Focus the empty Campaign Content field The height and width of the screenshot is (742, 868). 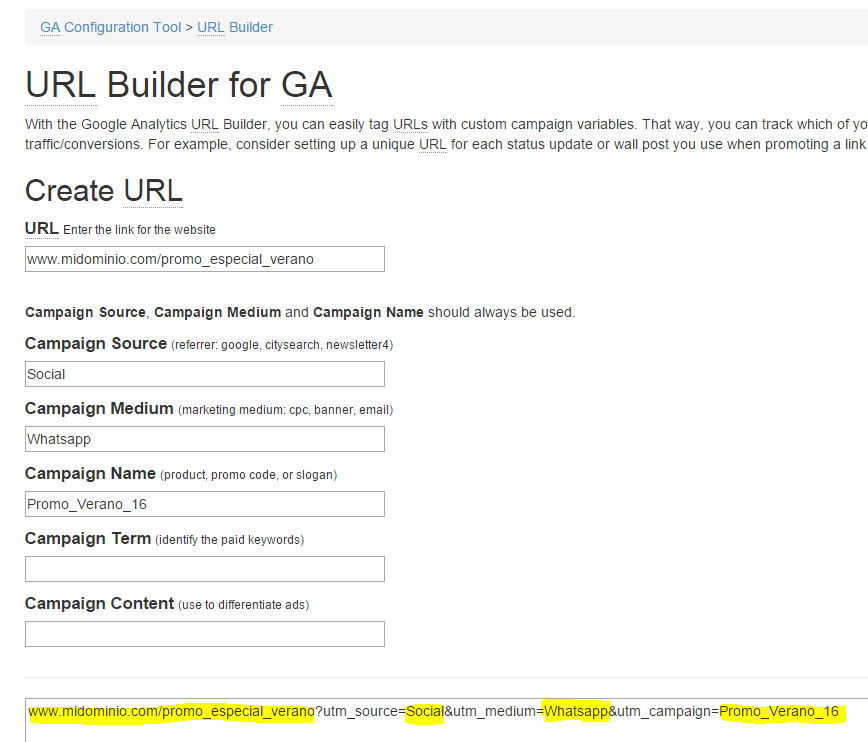205,634
